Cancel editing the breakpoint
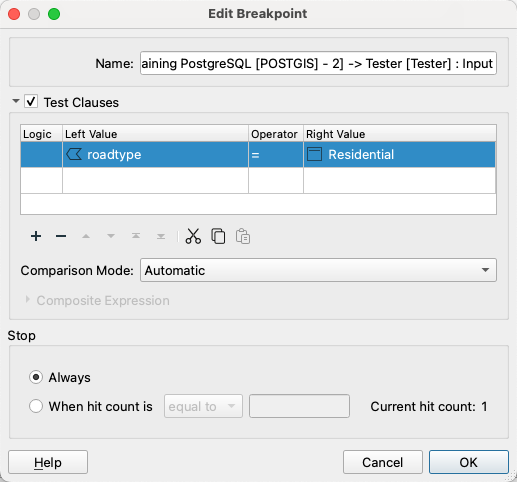The image size is (517, 482). [383, 462]
